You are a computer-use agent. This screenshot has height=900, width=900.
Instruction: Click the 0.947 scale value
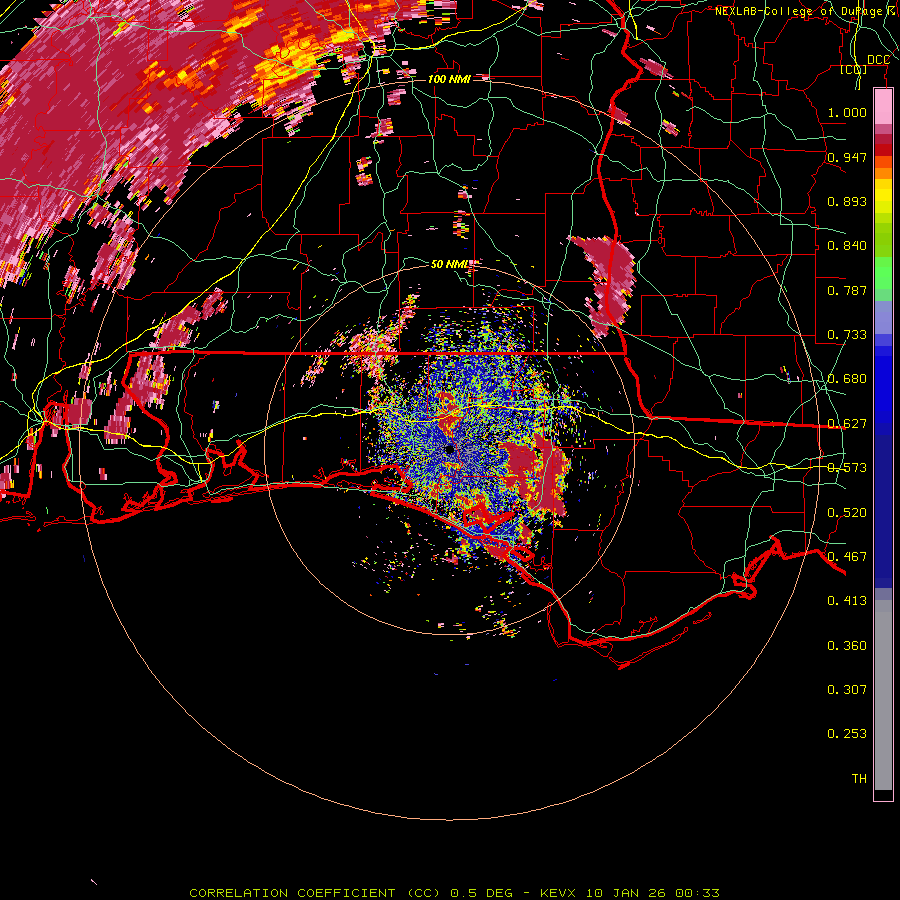tap(847, 157)
